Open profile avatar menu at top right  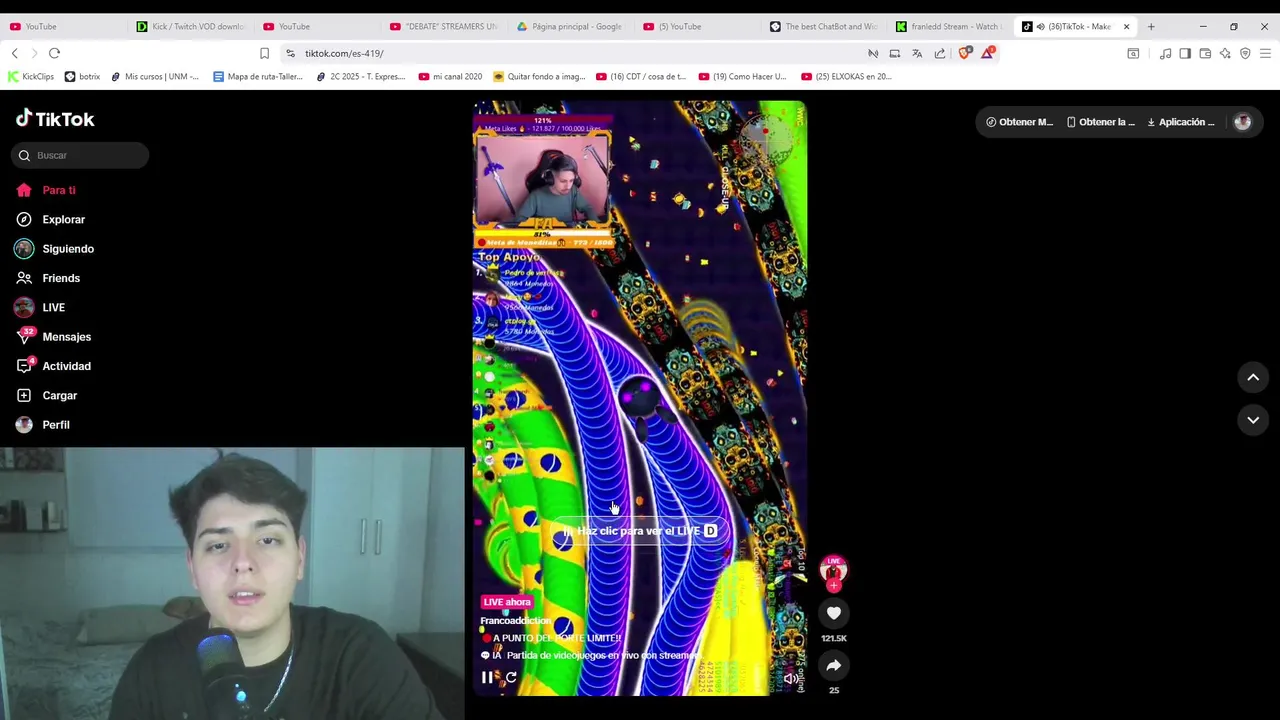(1242, 122)
